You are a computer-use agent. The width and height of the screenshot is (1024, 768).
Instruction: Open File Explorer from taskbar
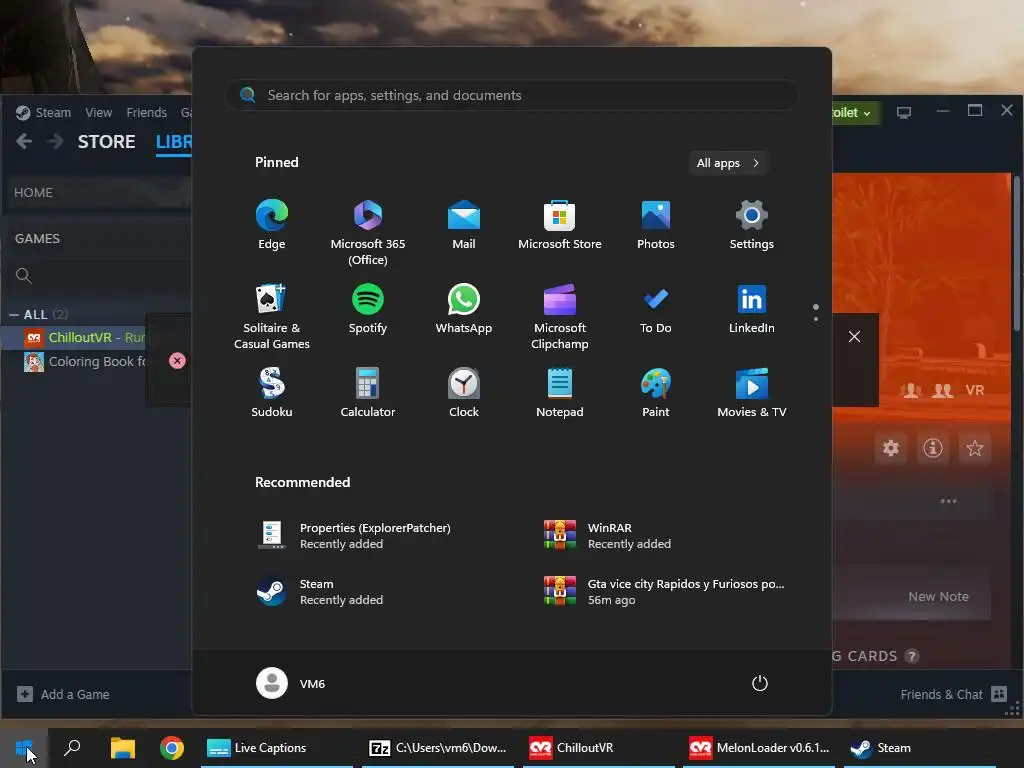(122, 748)
